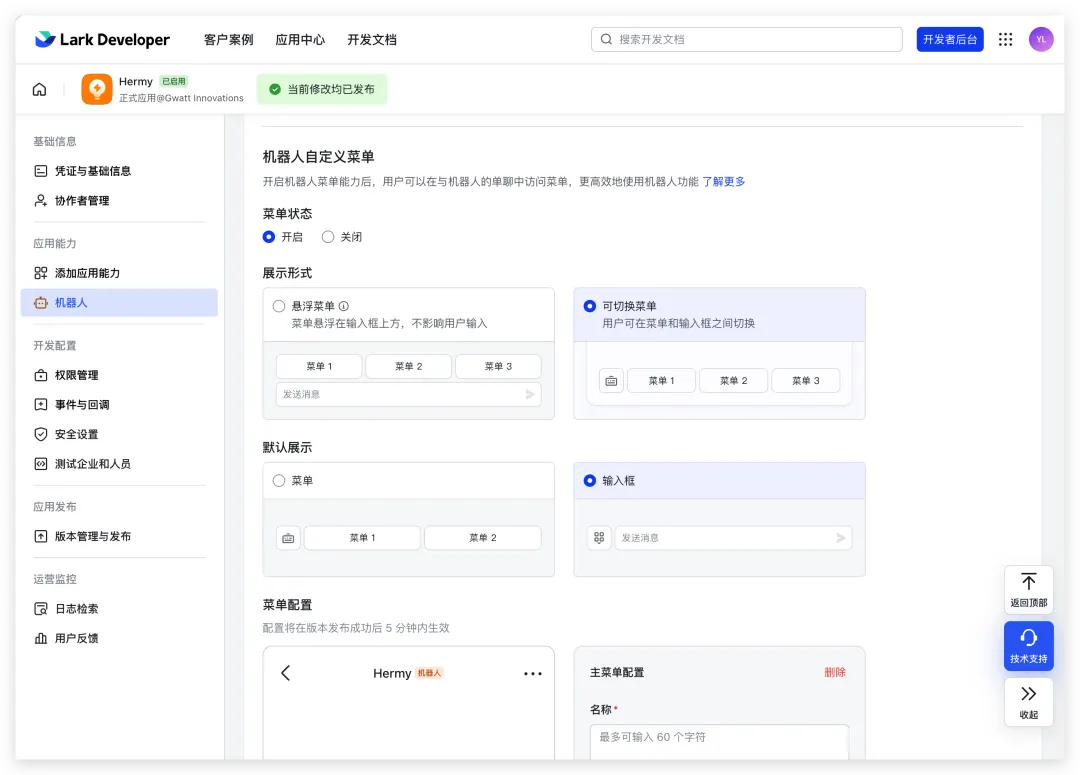Select the 悬浮菜单 display option
Image resolution: width=1080 pixels, height=775 pixels.
click(279, 306)
